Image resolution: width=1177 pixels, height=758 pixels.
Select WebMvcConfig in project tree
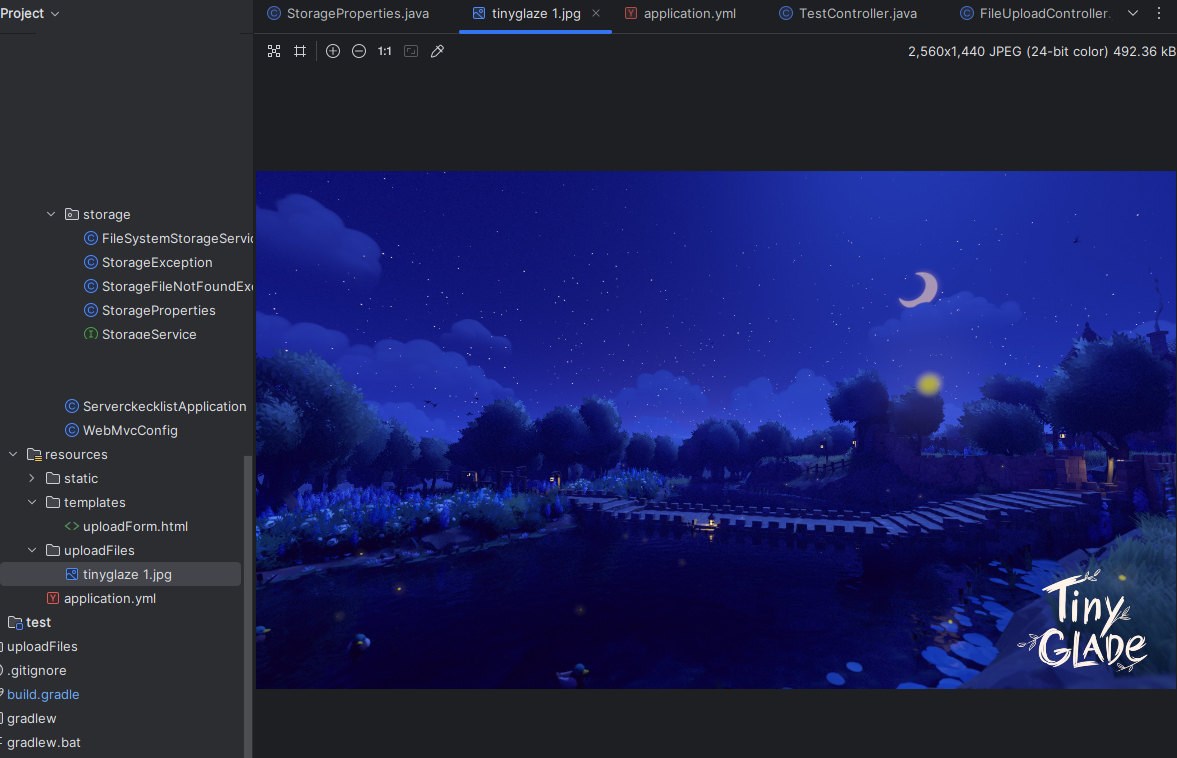pyautogui.click(x=130, y=431)
